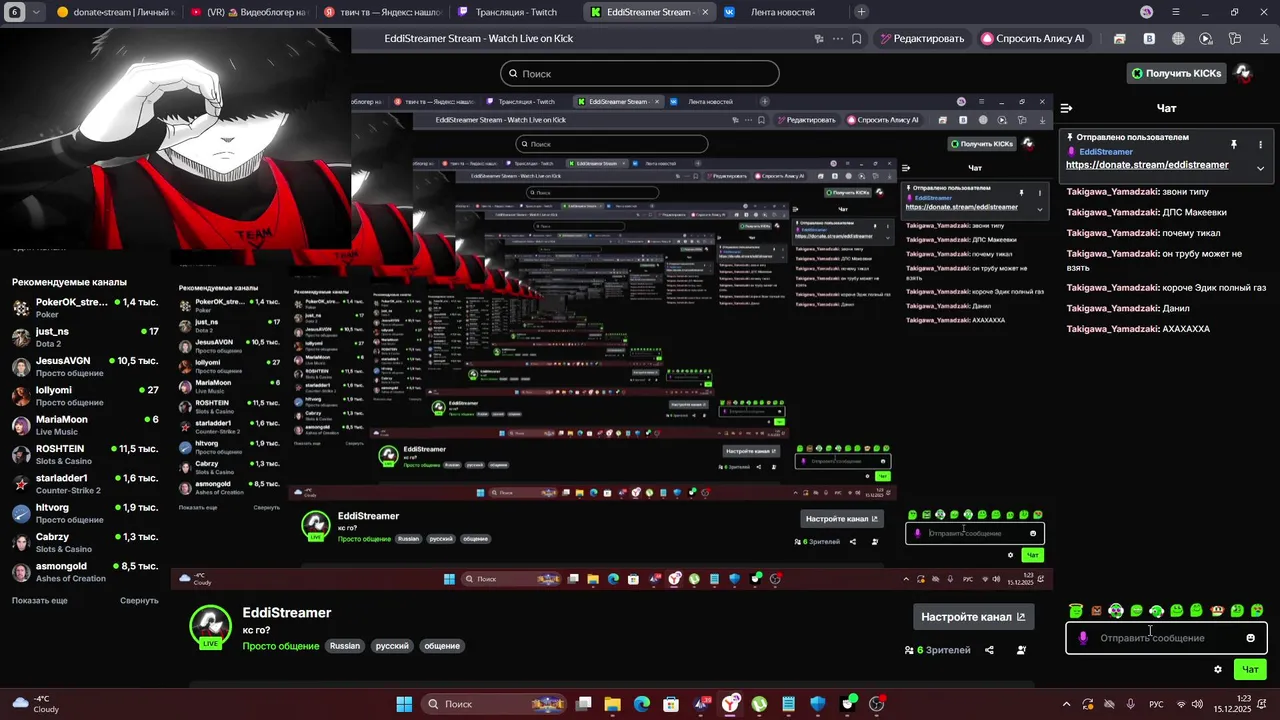
Task: Switch to the VR Видеоблогер YouTube tab
Action: (x=247, y=12)
